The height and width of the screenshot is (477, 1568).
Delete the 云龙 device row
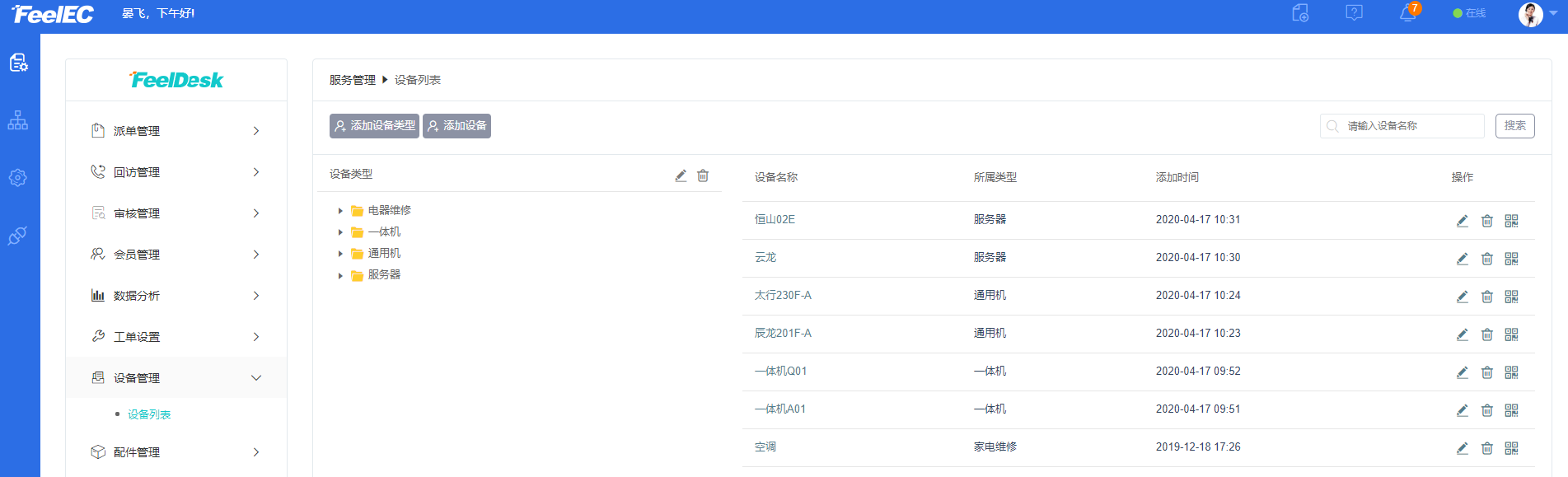point(1487,259)
